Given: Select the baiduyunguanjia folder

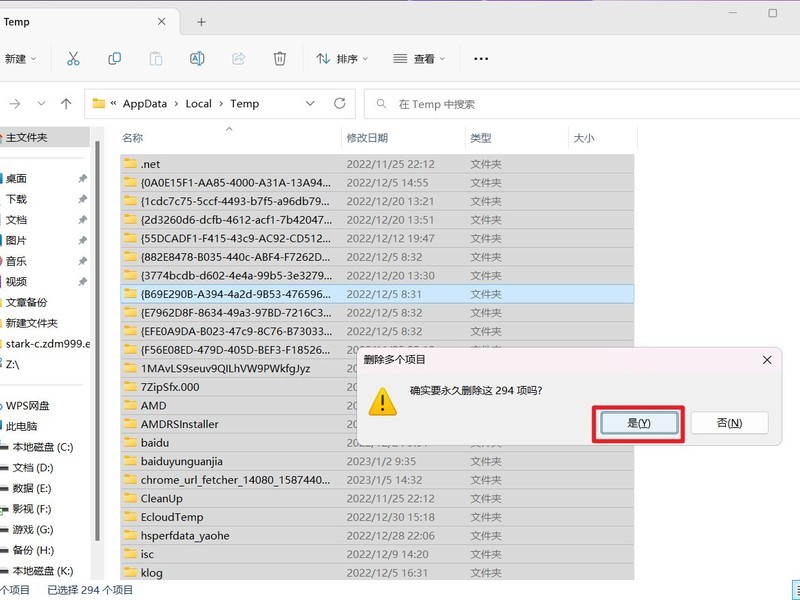Looking at the screenshot, I should pyautogui.click(x=377, y=461).
